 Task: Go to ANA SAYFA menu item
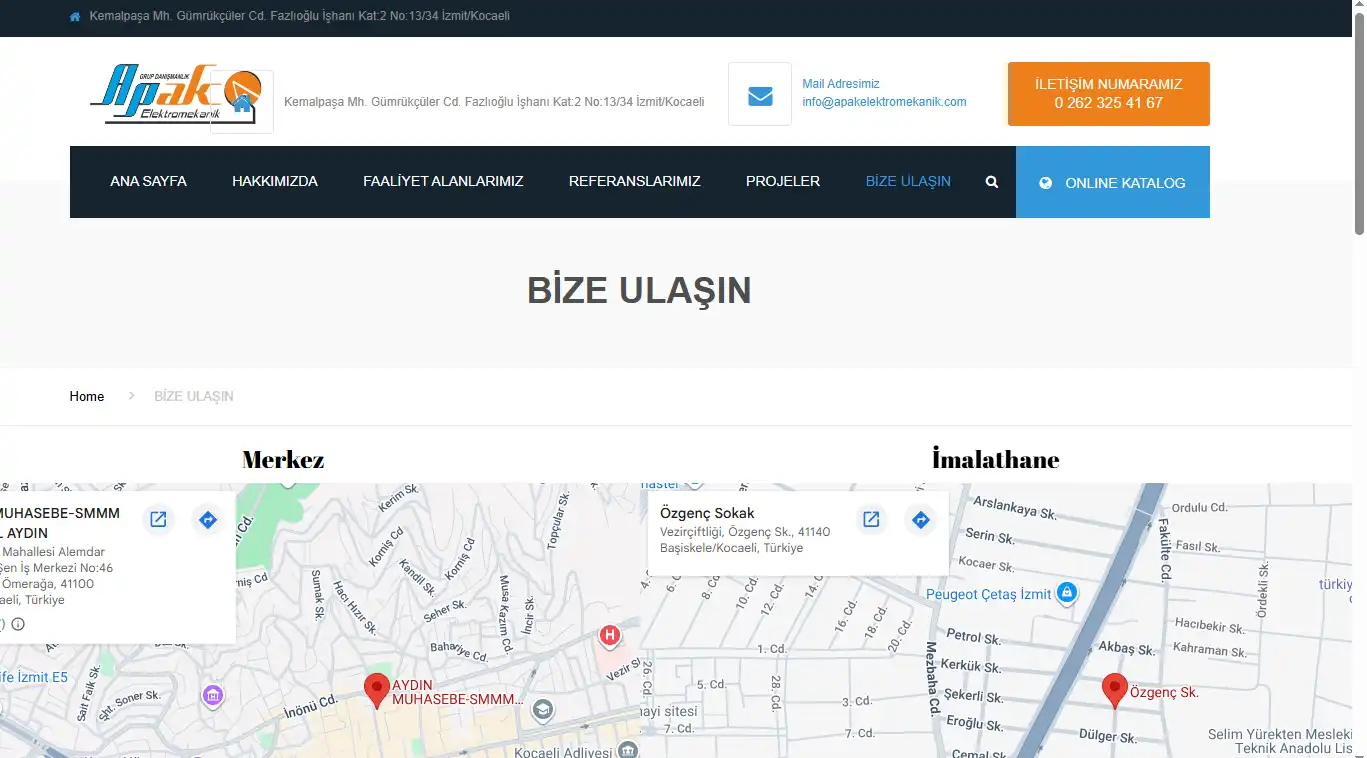pos(148,182)
